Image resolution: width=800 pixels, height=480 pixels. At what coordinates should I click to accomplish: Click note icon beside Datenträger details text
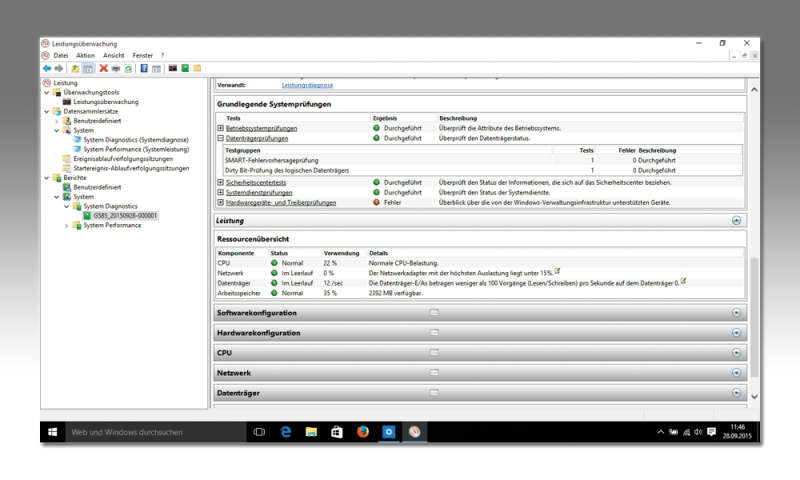(684, 282)
